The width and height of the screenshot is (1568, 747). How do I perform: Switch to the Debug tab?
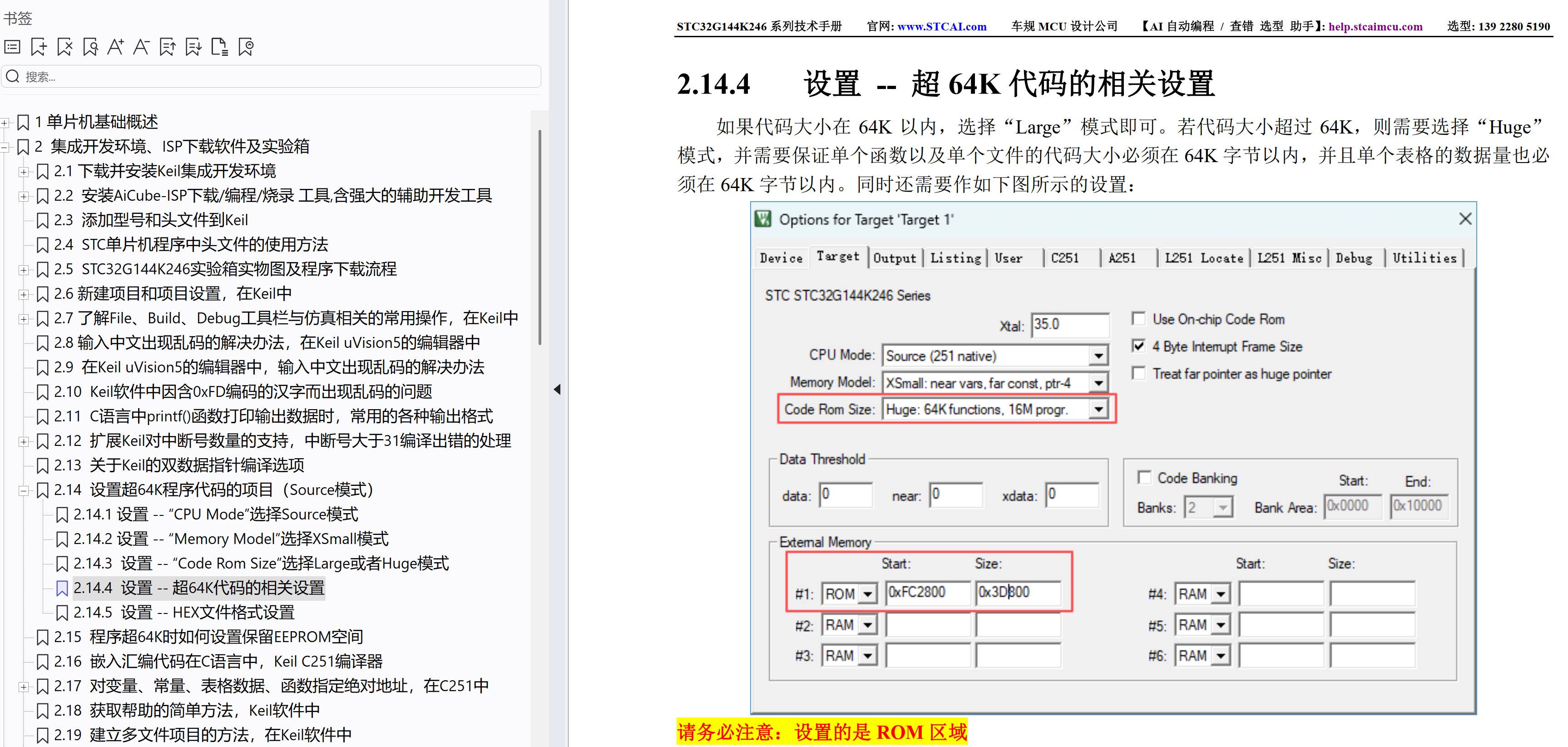(x=1354, y=258)
